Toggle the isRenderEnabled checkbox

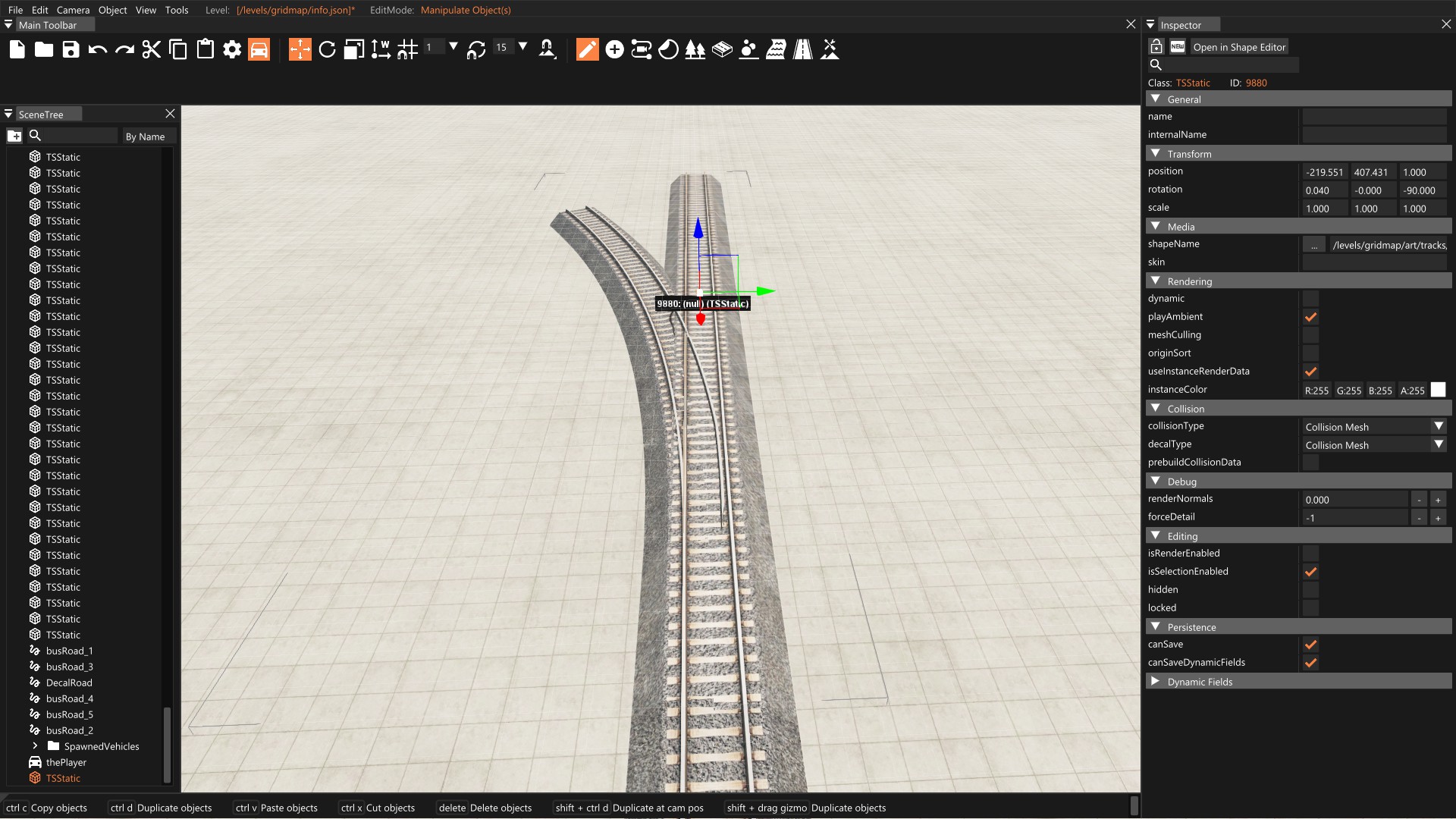coord(1310,554)
